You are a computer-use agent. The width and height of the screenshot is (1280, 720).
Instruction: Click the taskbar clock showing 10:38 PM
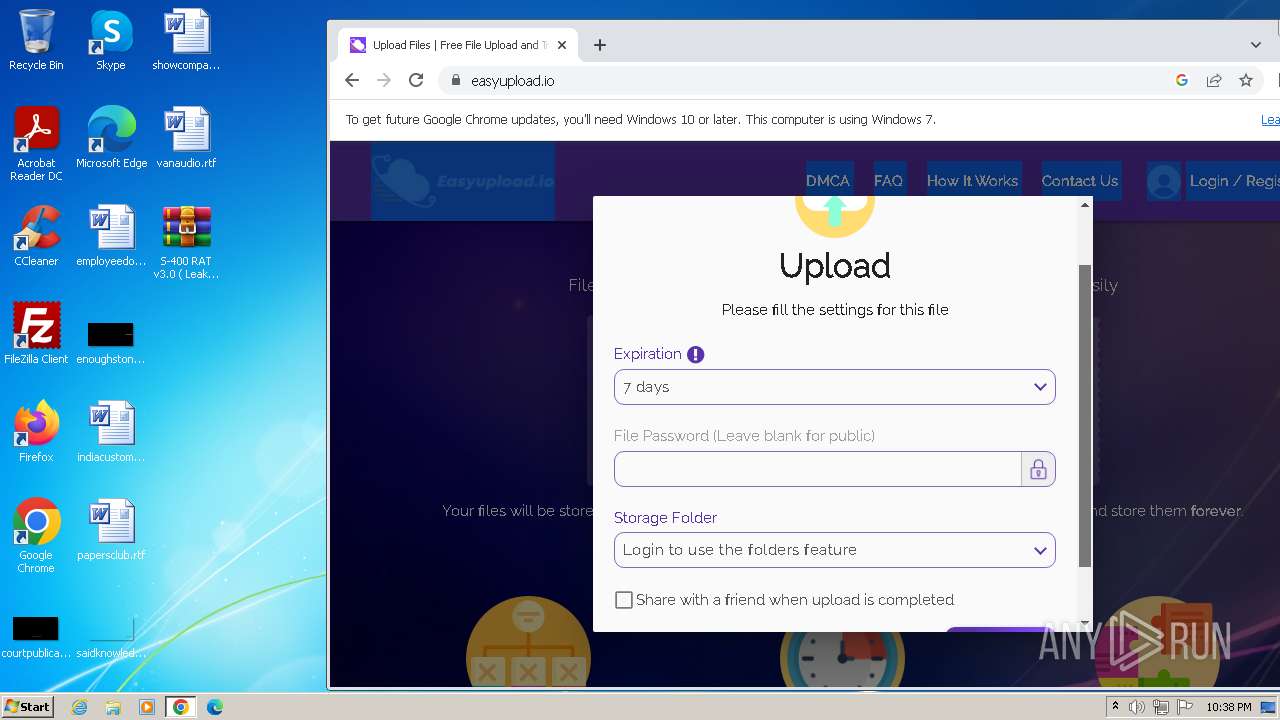coord(1228,707)
